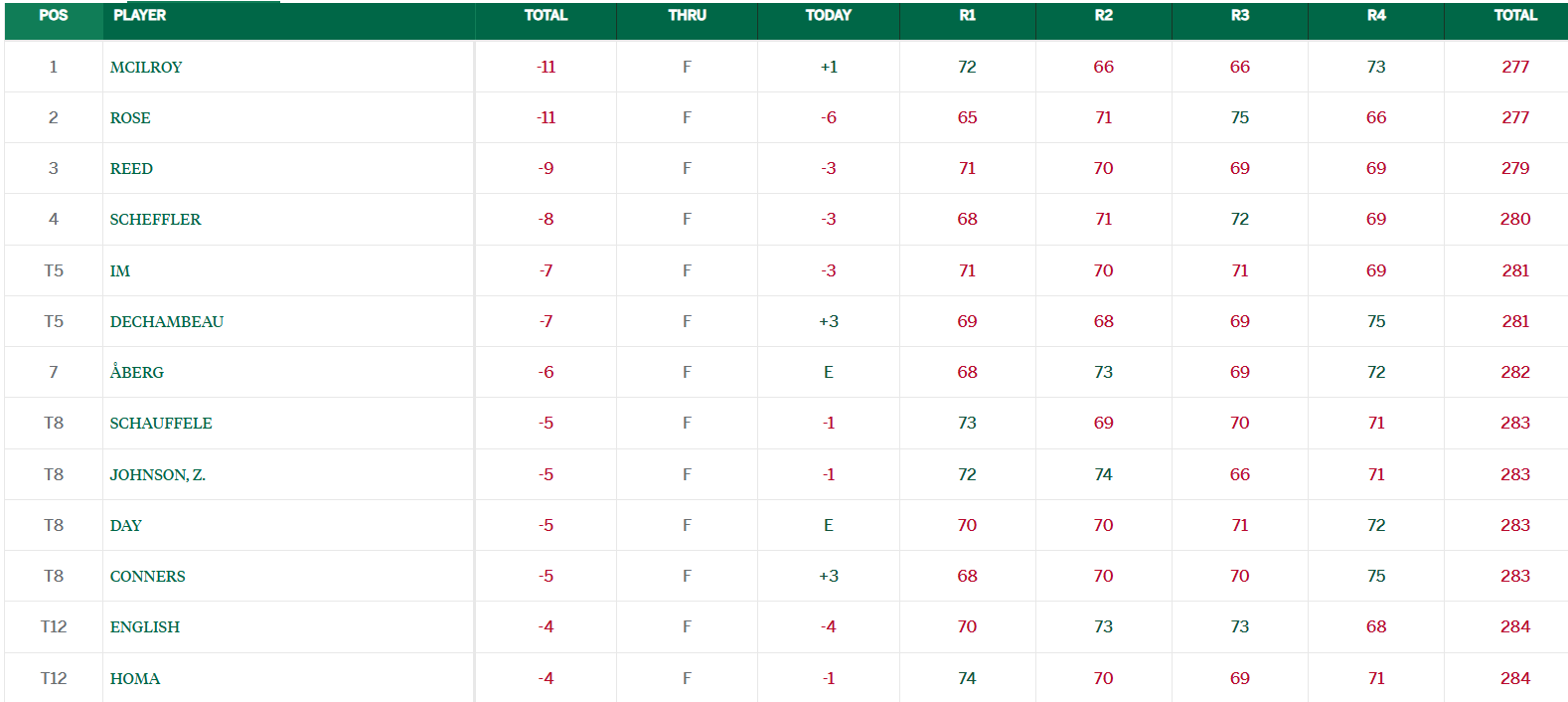Click the ROSE player name
This screenshot has width=1568, height=702.
point(130,117)
